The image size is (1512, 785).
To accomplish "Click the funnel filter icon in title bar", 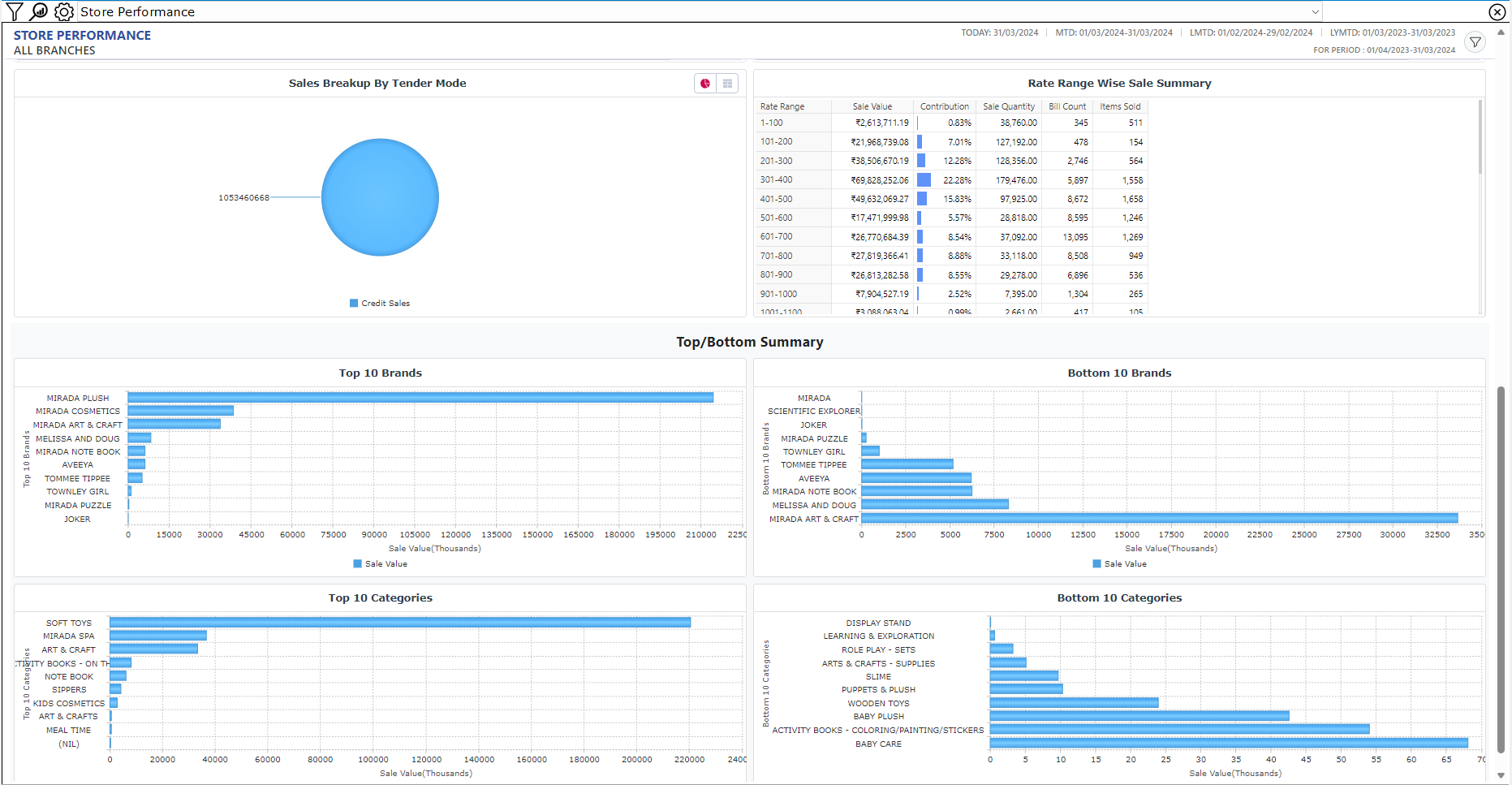I will click(15, 11).
